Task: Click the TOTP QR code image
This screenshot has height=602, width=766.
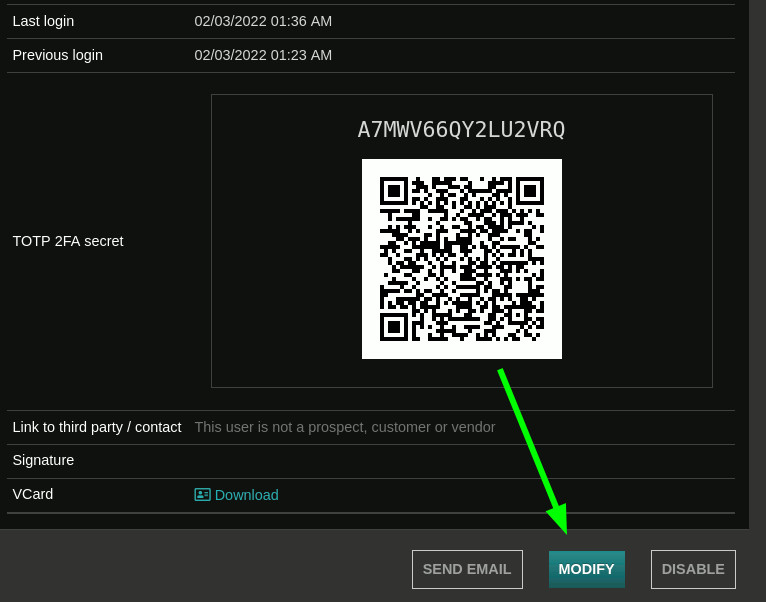Action: (462, 259)
